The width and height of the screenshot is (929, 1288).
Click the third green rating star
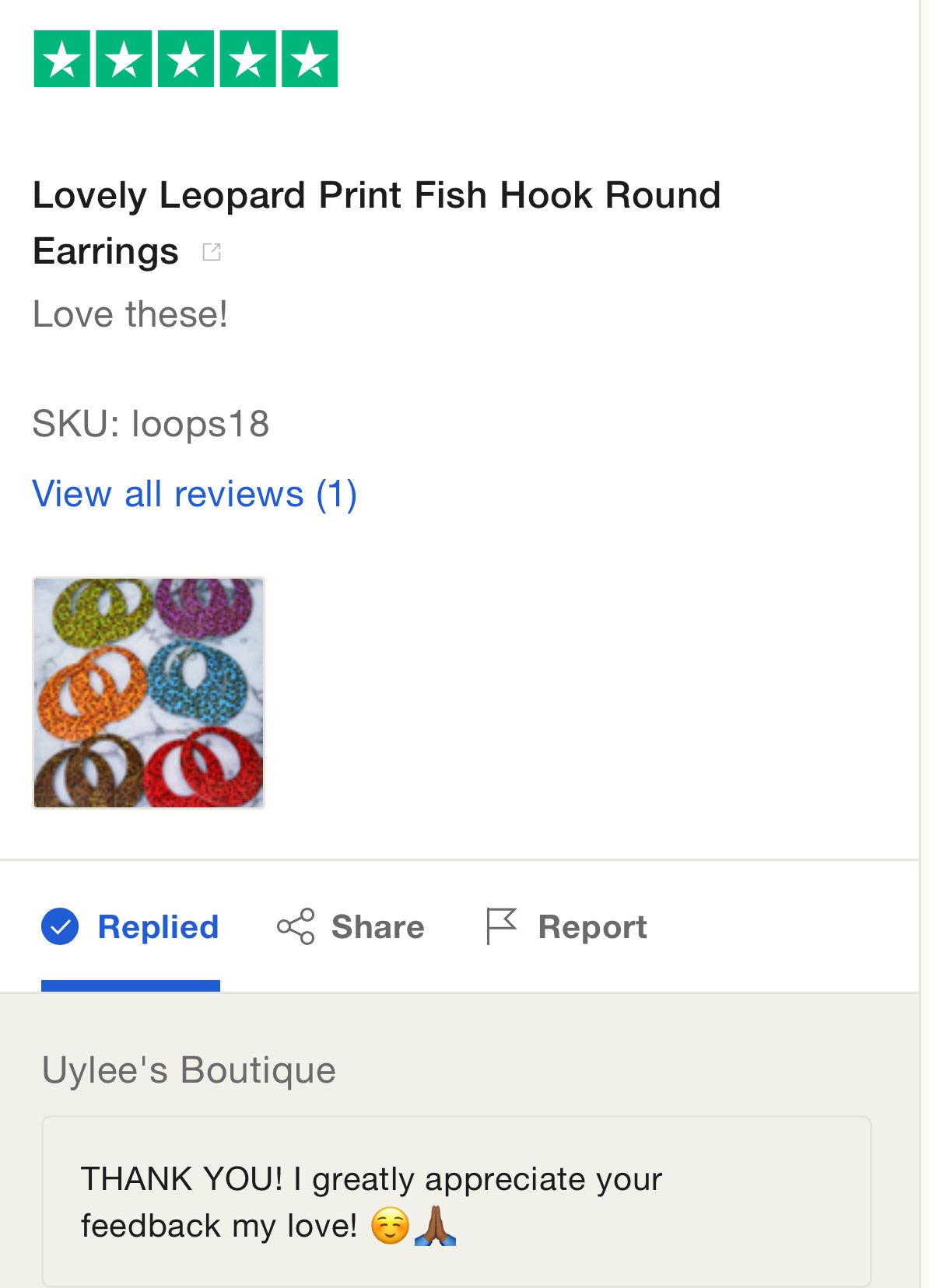(x=186, y=59)
